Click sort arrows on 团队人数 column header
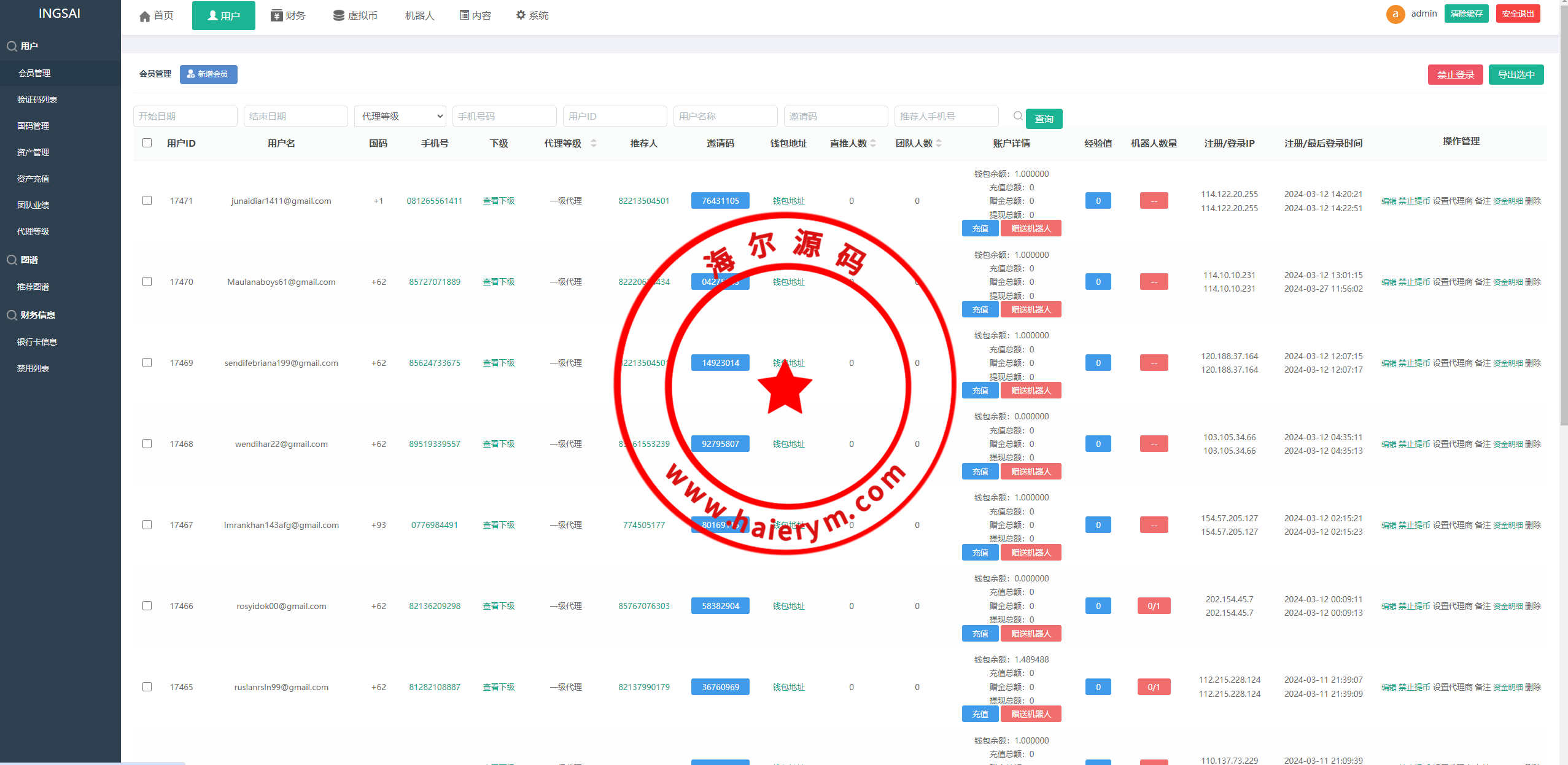 (x=939, y=143)
